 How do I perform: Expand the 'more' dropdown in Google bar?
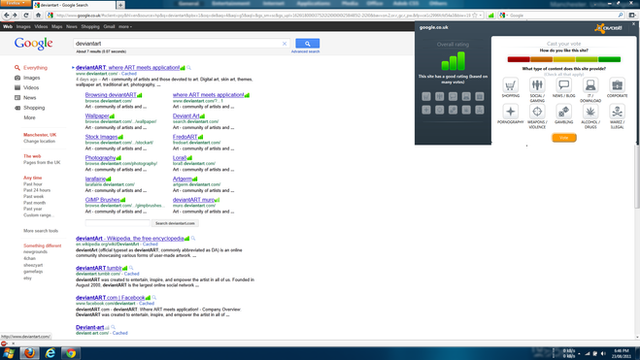click(125, 27)
